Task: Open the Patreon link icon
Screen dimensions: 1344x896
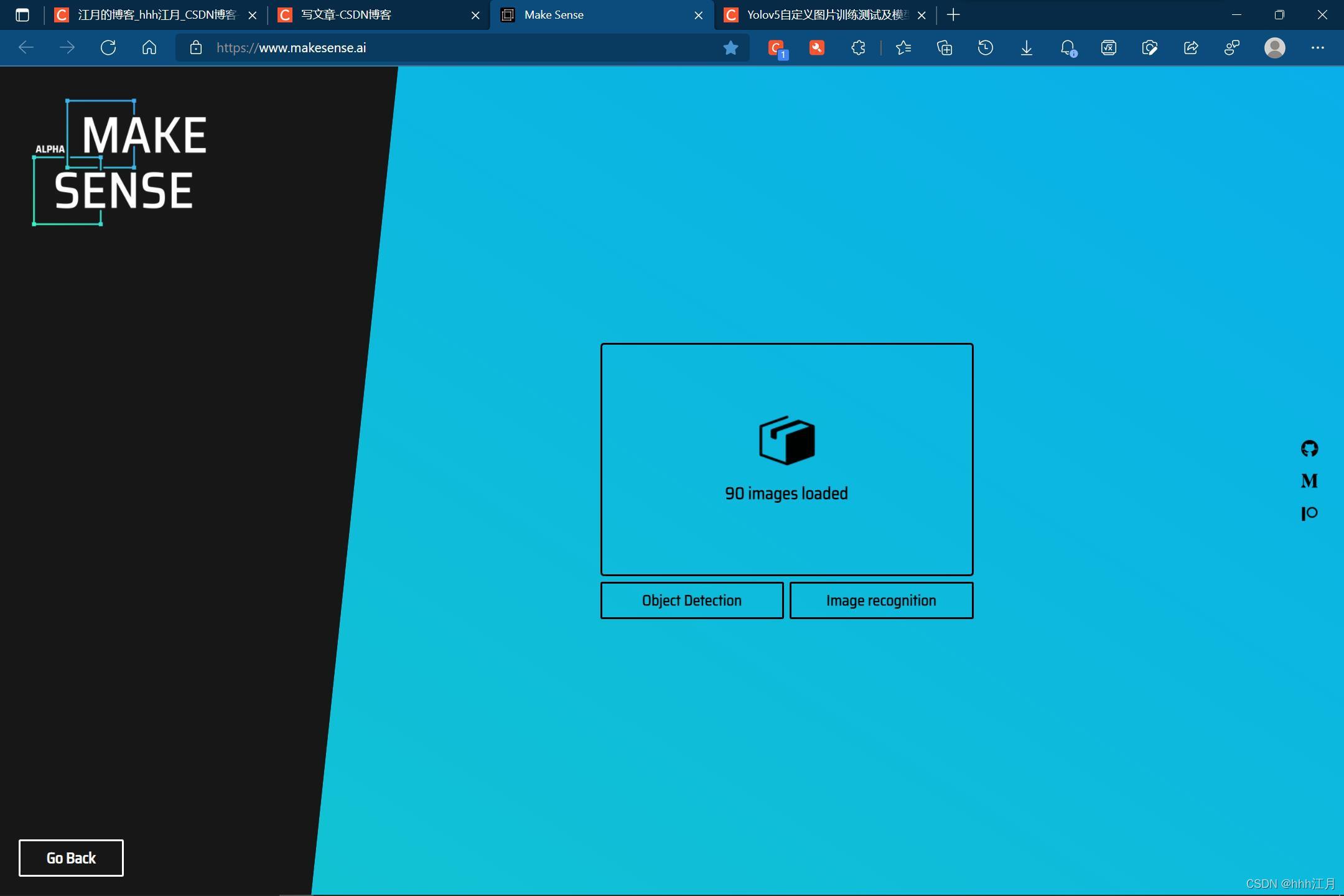Action: pos(1309,513)
